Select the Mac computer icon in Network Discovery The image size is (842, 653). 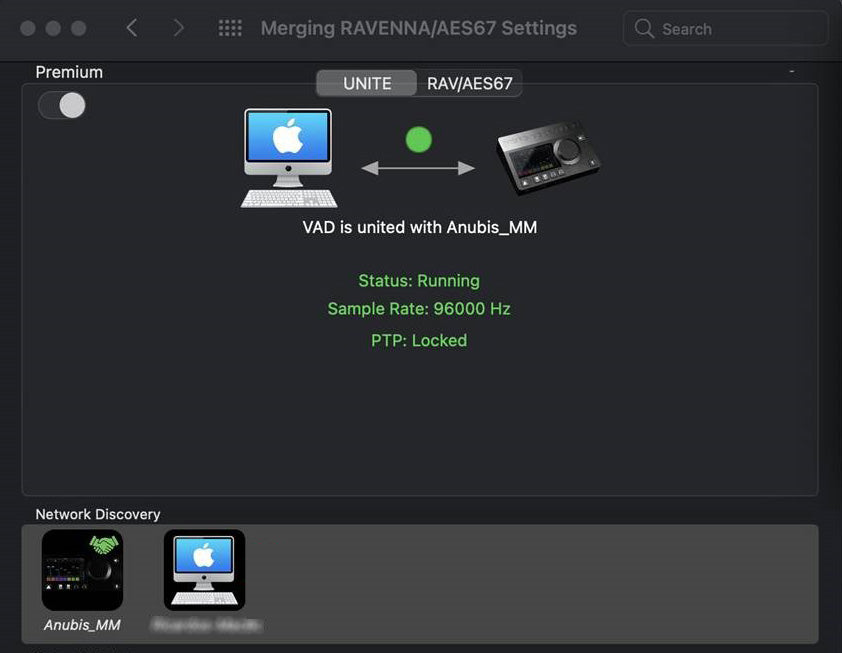coord(204,570)
